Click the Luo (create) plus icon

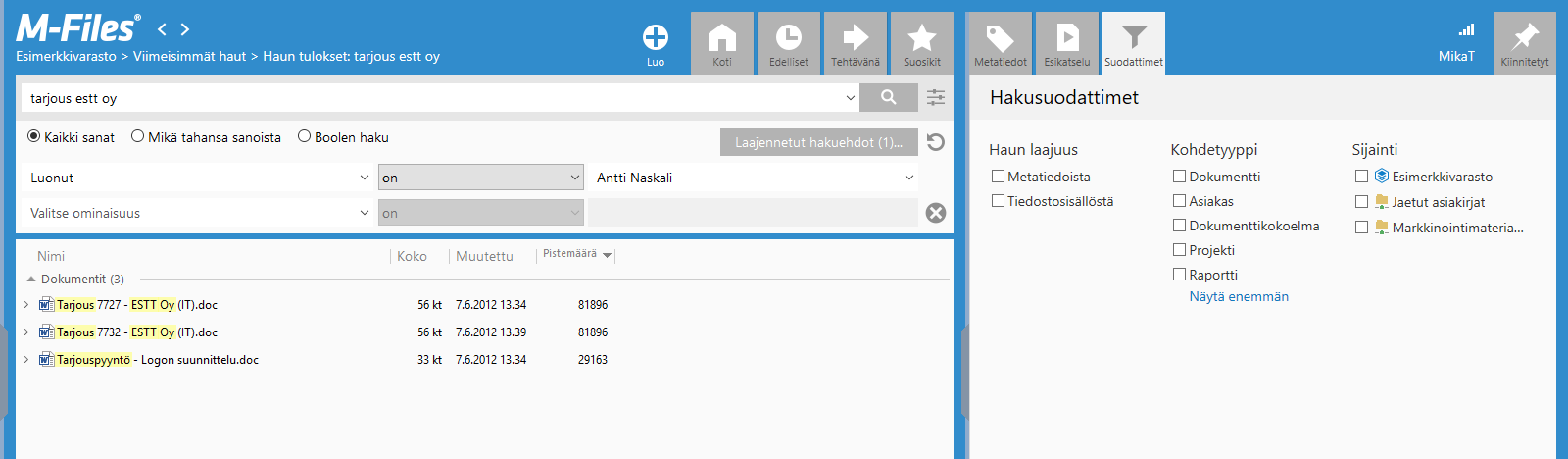click(655, 38)
